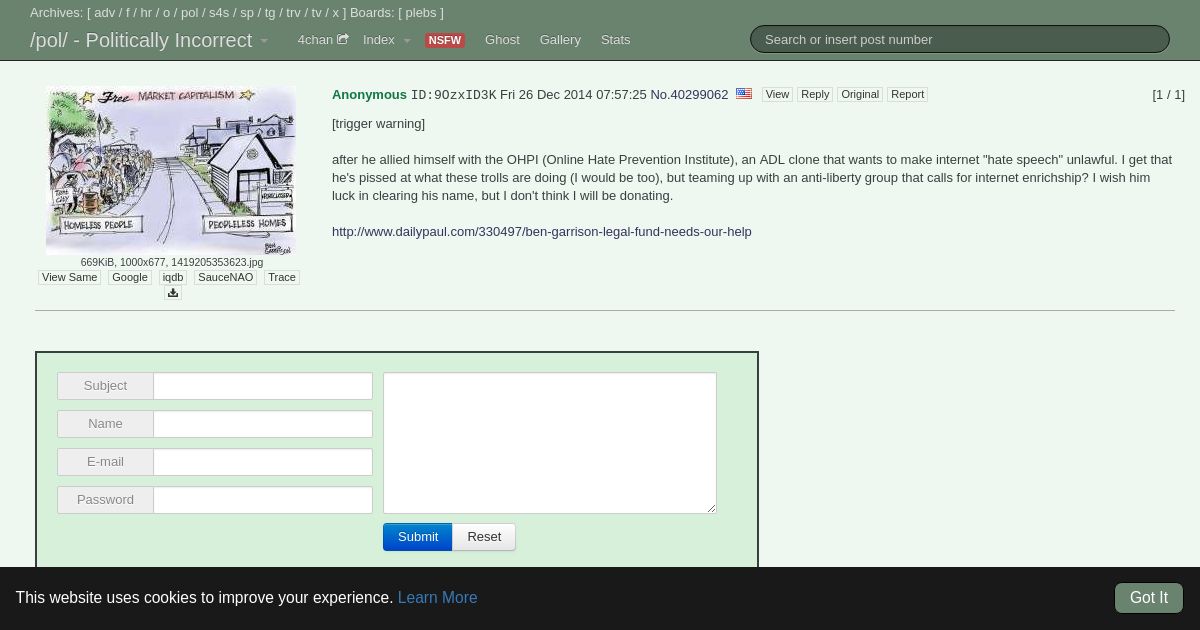Click the [1 / 1] post counter
This screenshot has height=630, width=1200.
point(1168,95)
